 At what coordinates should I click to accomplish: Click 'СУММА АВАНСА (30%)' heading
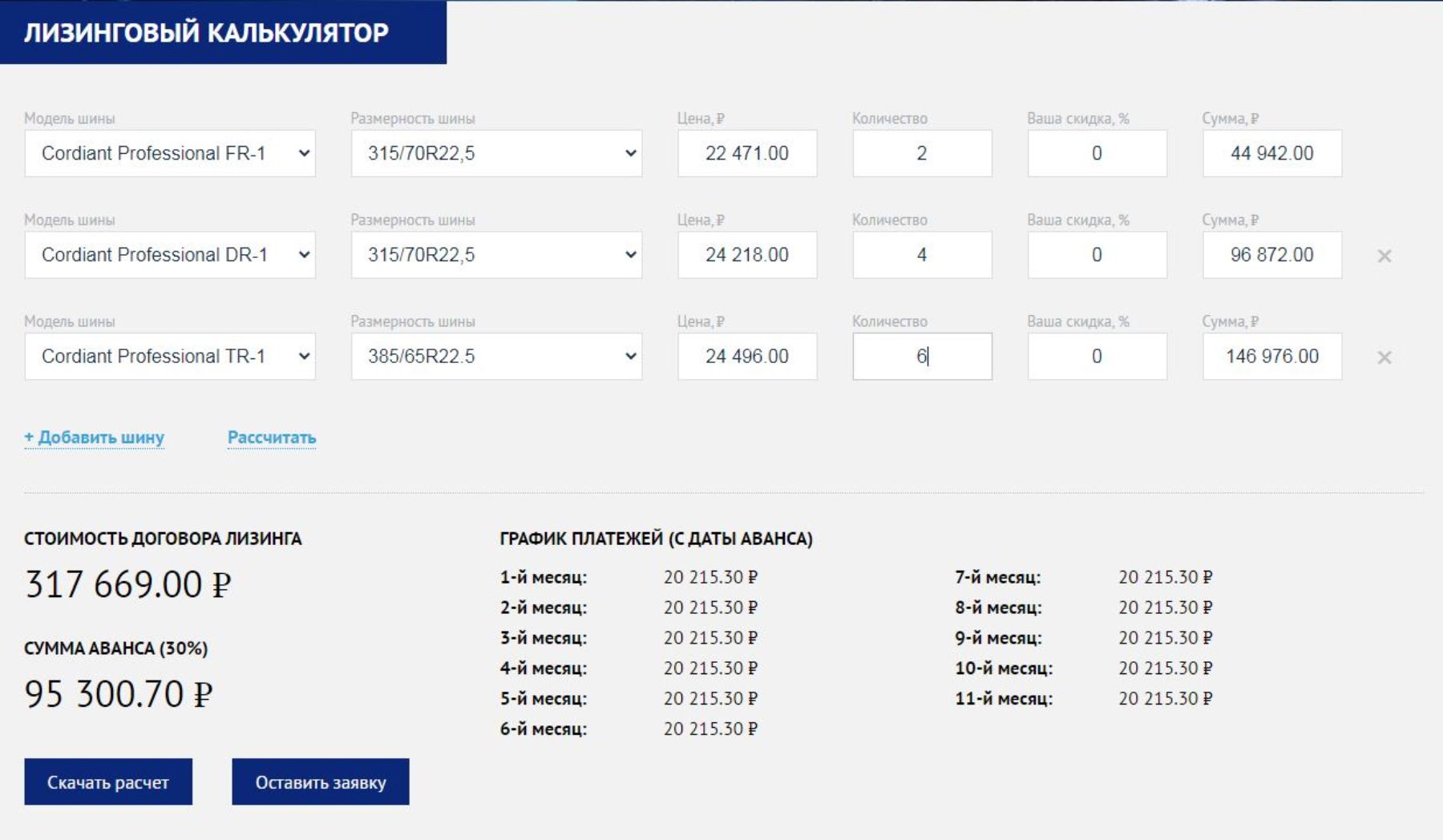tap(116, 648)
